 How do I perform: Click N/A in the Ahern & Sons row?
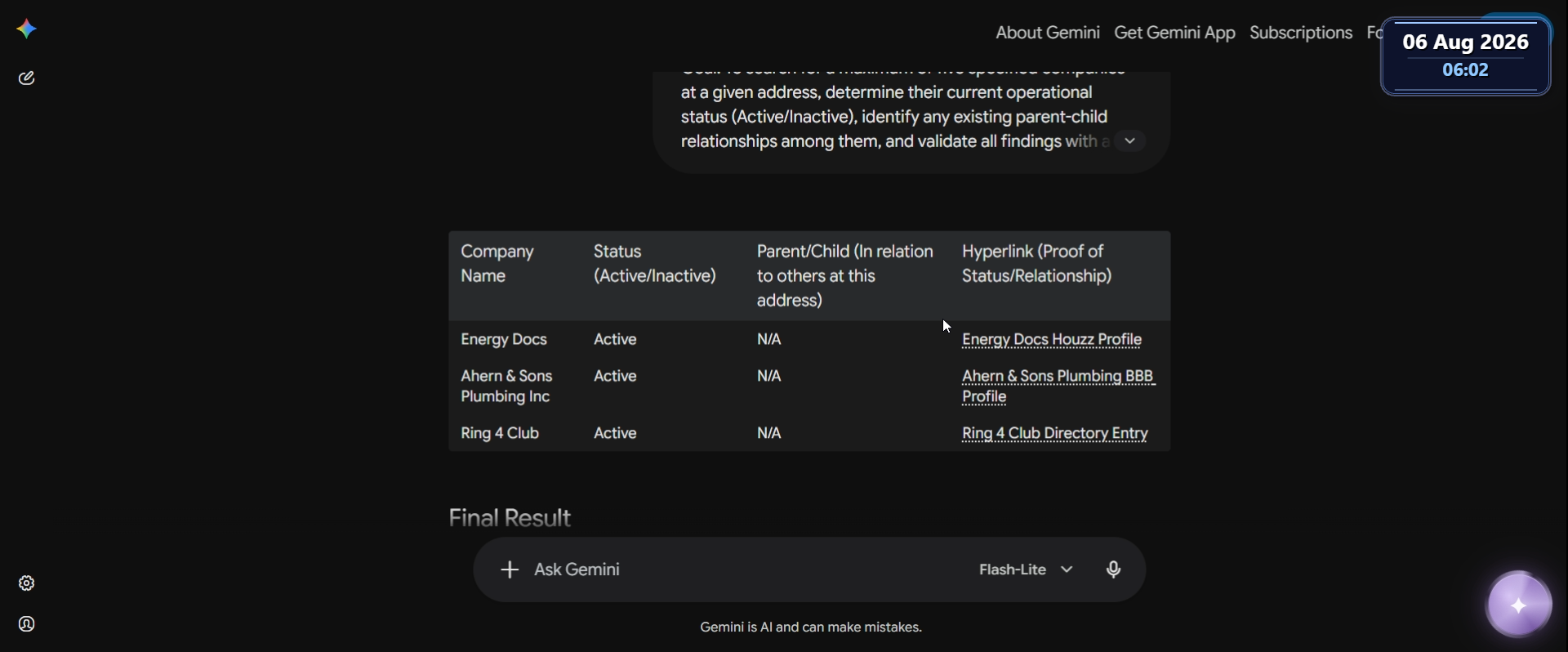pos(769,377)
